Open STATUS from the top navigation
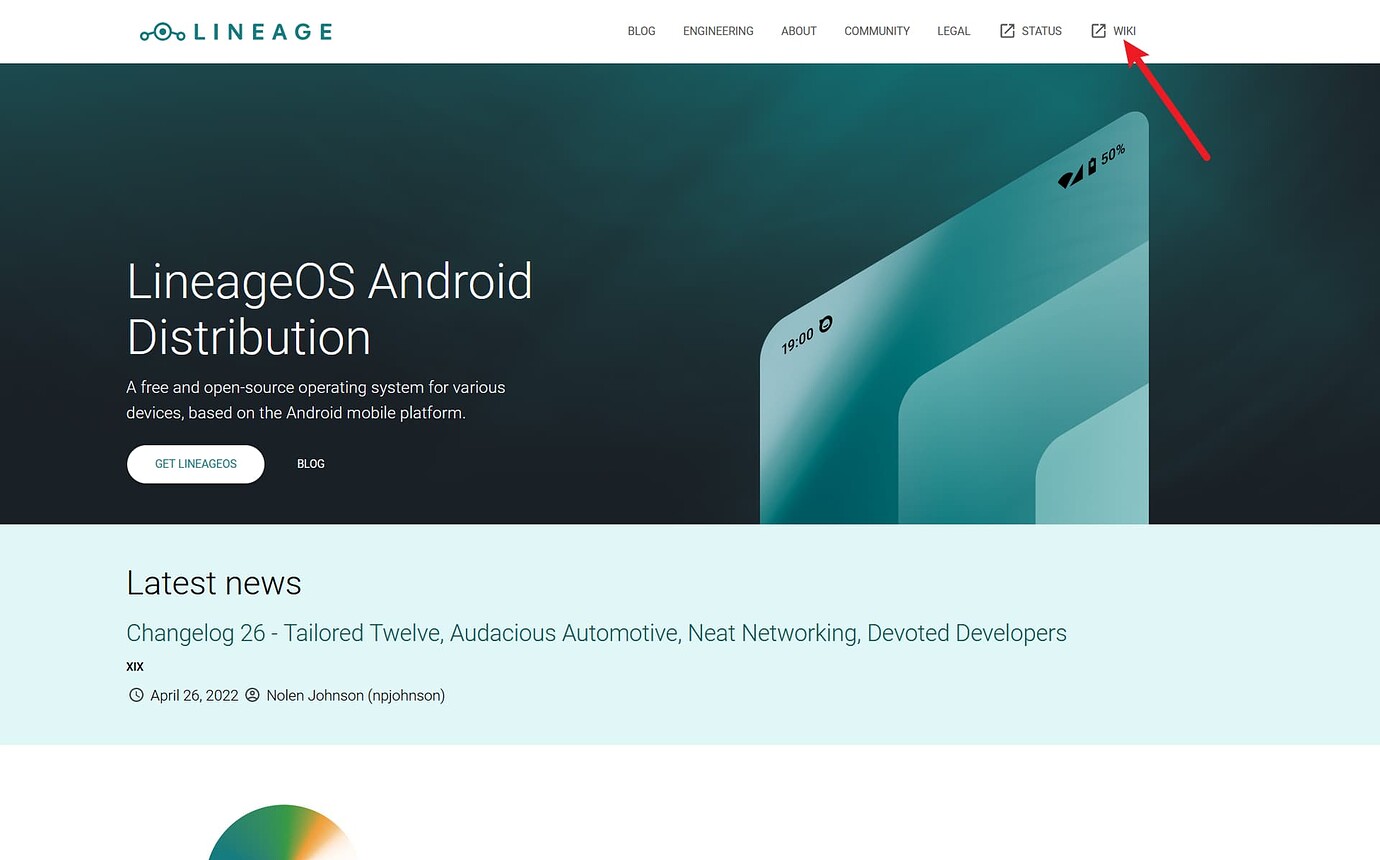The image size is (1380, 860). (1040, 31)
